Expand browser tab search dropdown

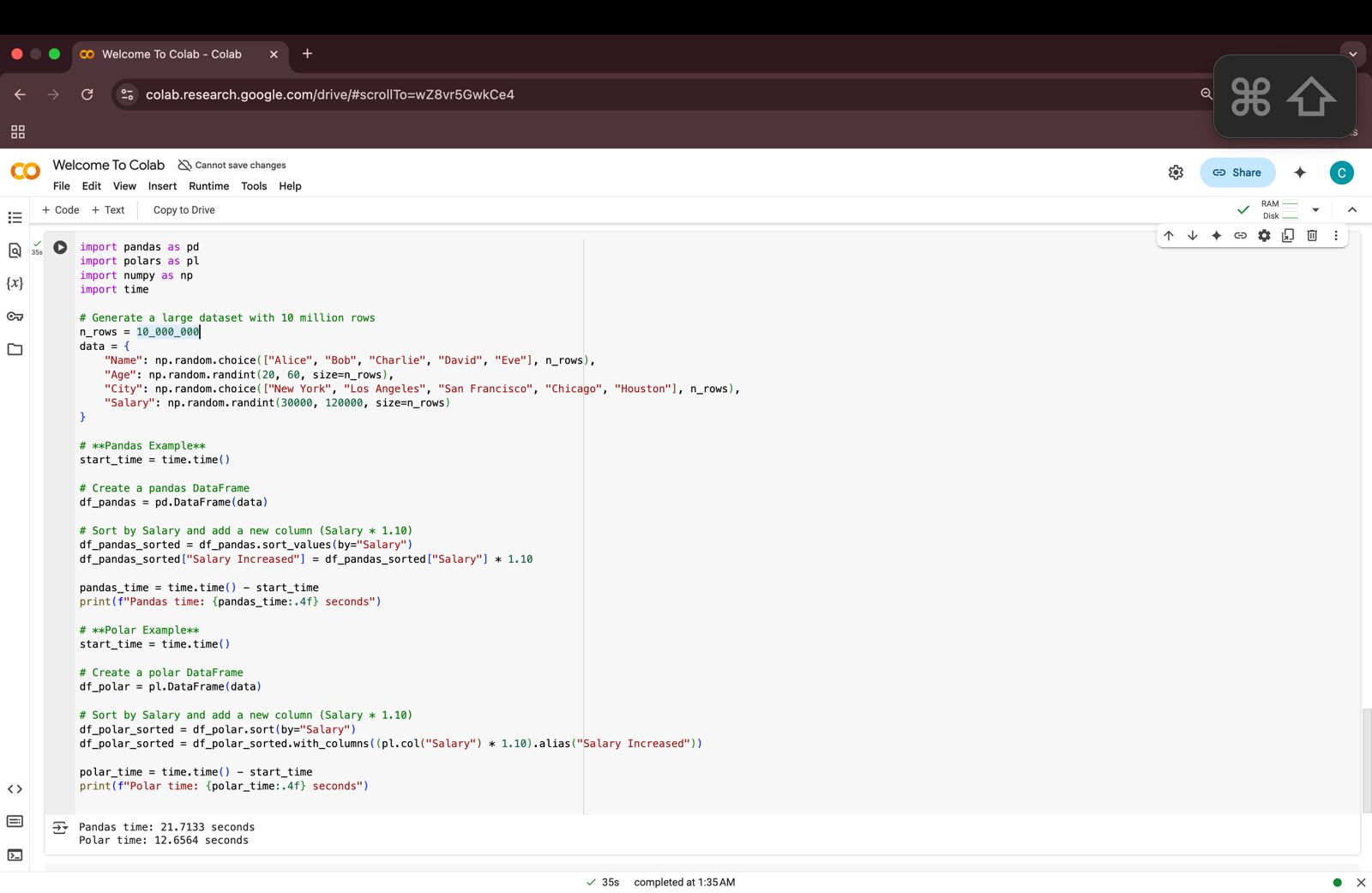tap(1353, 54)
